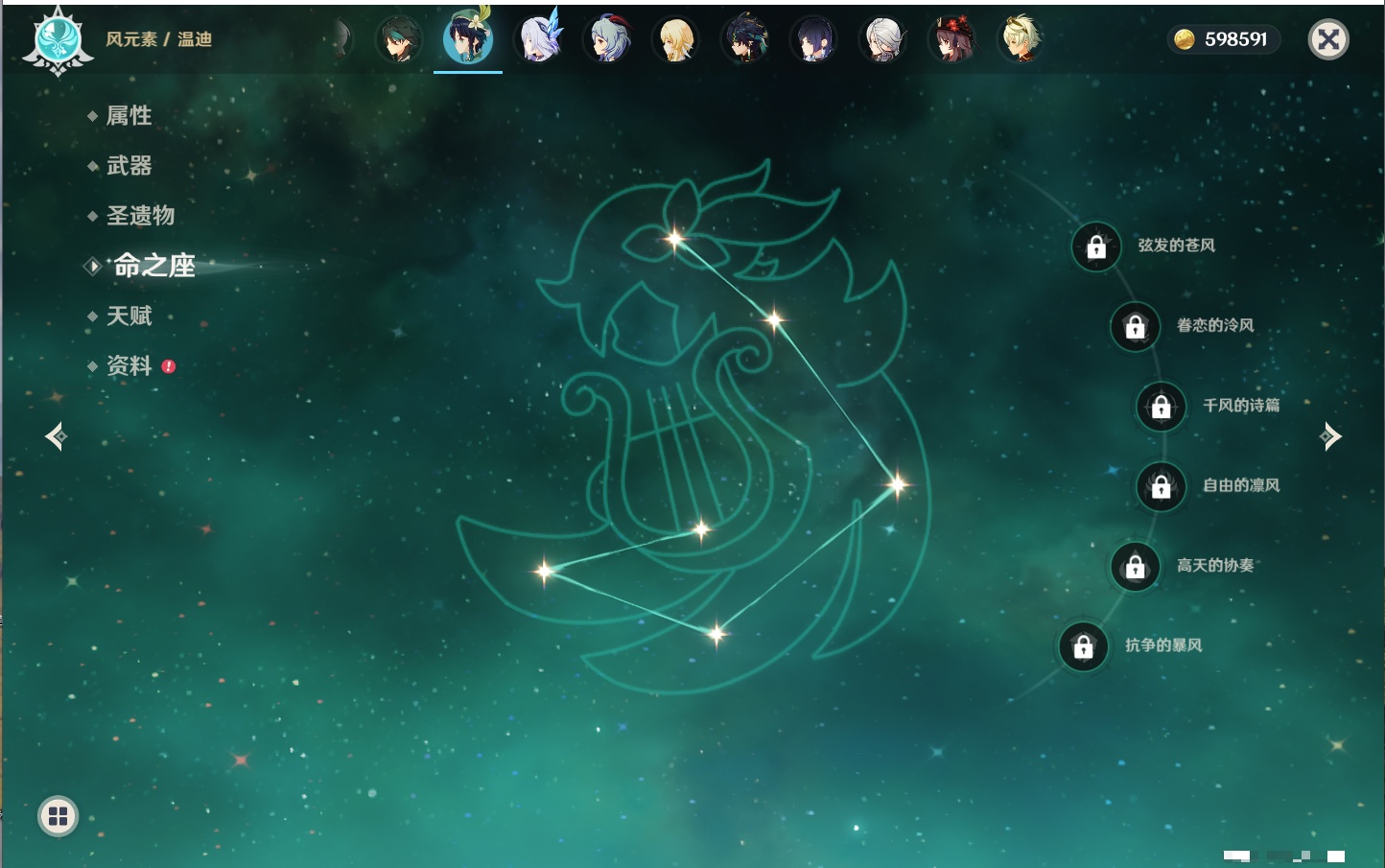This screenshot has height=868, width=1385.
Task: Open 资料 profile with red alert
Action: [x=129, y=365]
